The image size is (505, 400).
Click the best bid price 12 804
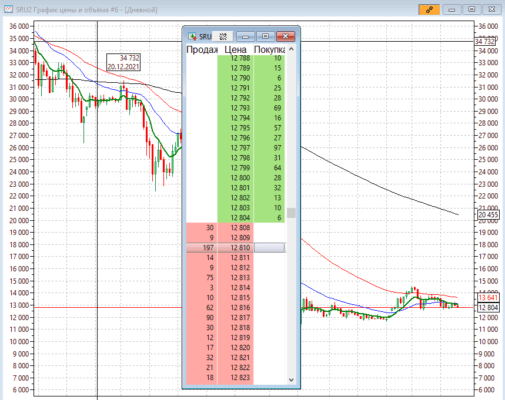(x=240, y=218)
